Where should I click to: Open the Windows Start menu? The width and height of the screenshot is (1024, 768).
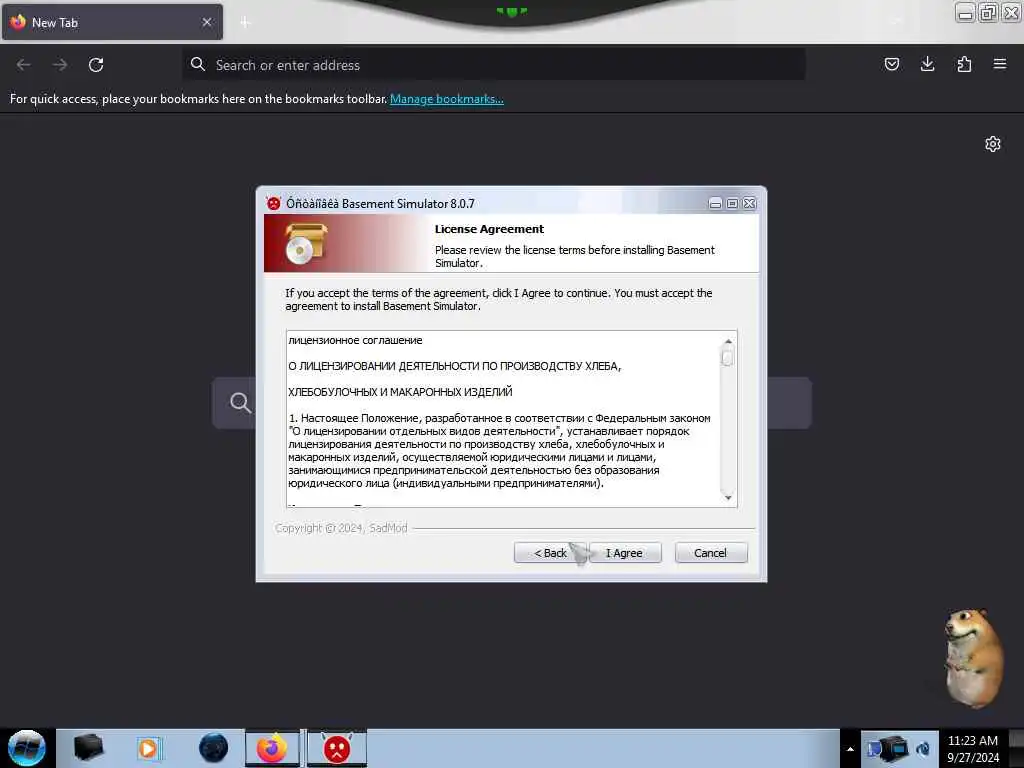27,748
